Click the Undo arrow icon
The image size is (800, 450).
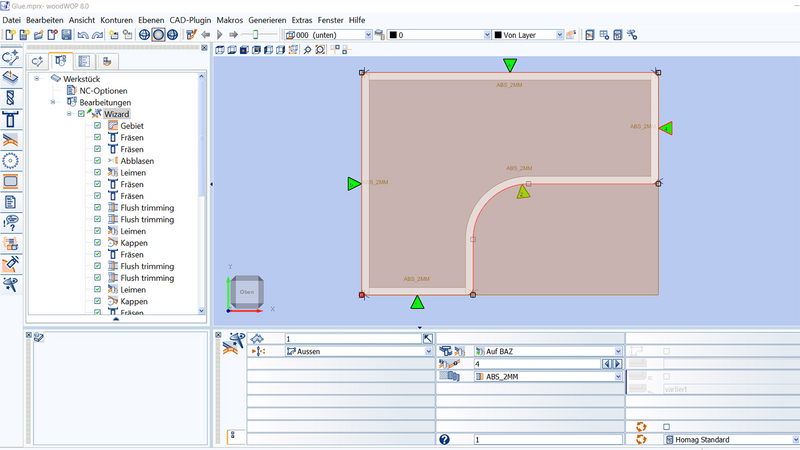click(83, 35)
